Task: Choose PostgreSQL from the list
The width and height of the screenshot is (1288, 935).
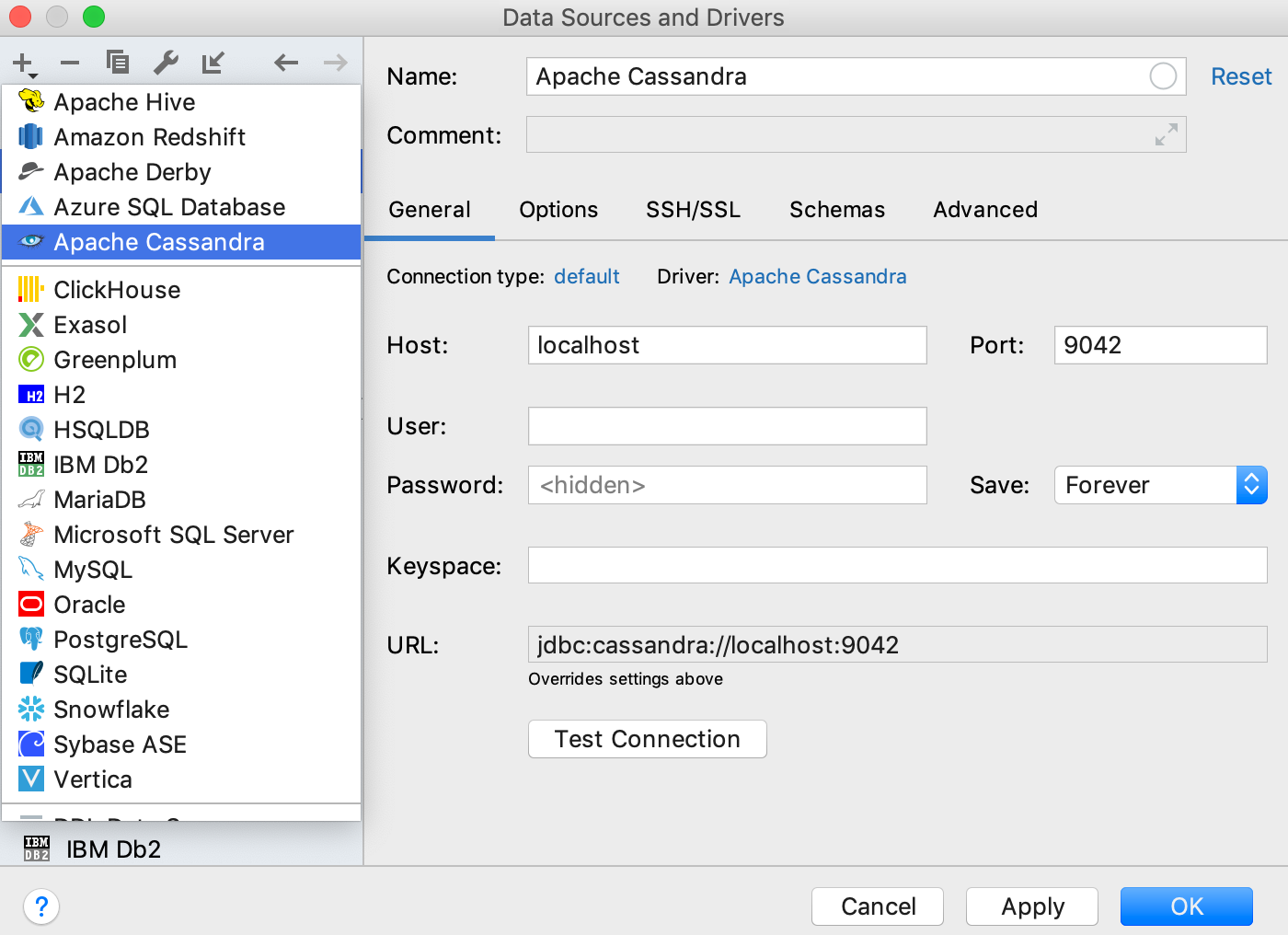Action: [x=181, y=640]
